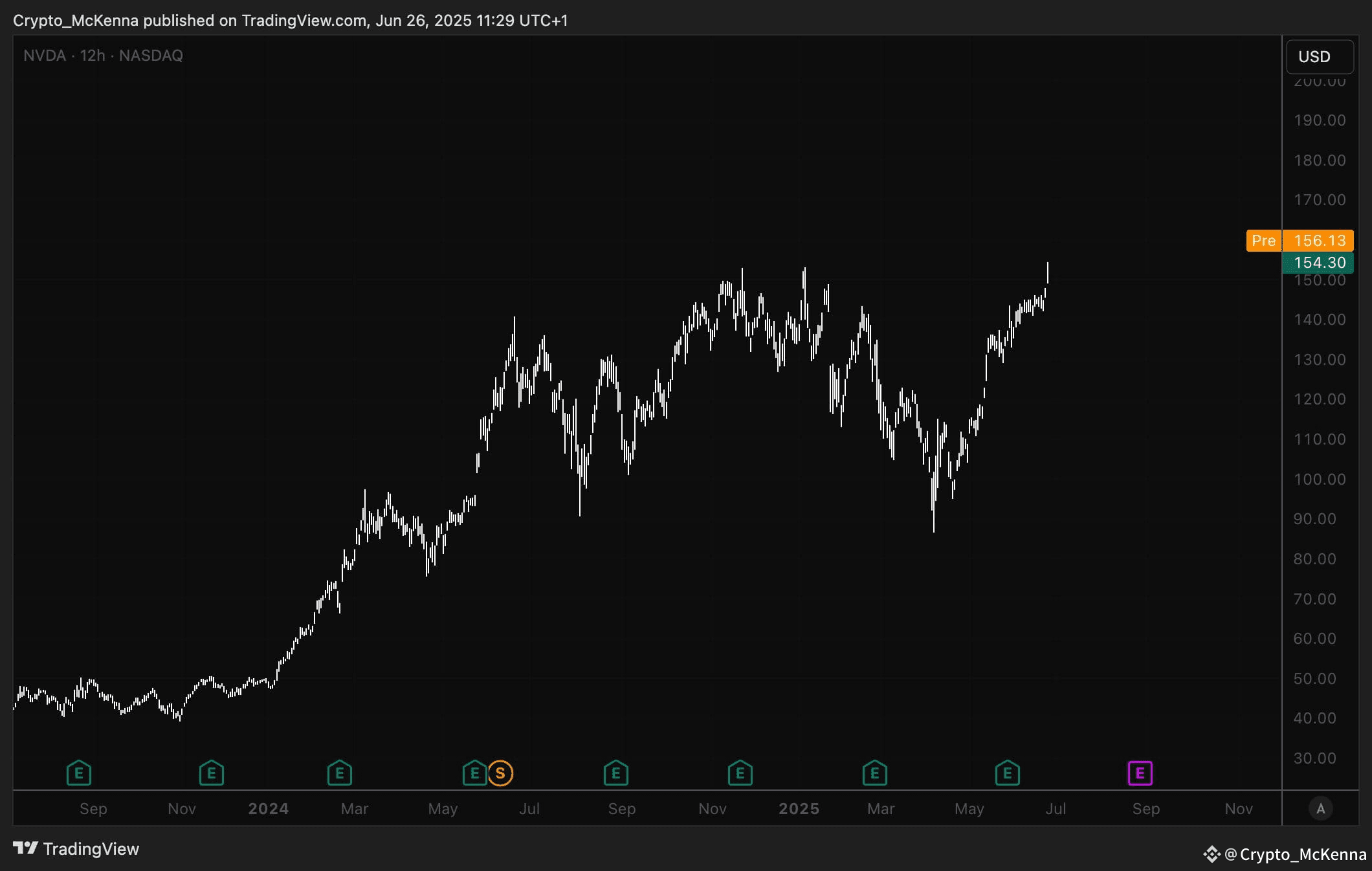Screen dimensions: 1372x871
Task: Open the @Crypto_McKenna profile handle
Action: click(x=1296, y=854)
